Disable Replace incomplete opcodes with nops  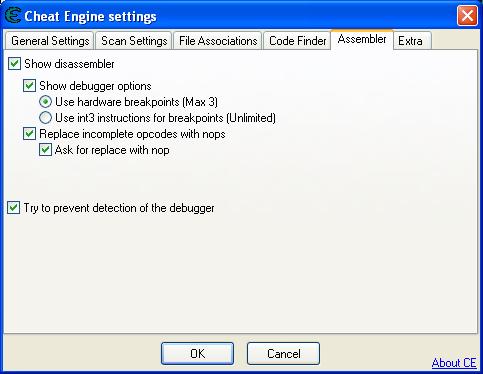point(29,134)
